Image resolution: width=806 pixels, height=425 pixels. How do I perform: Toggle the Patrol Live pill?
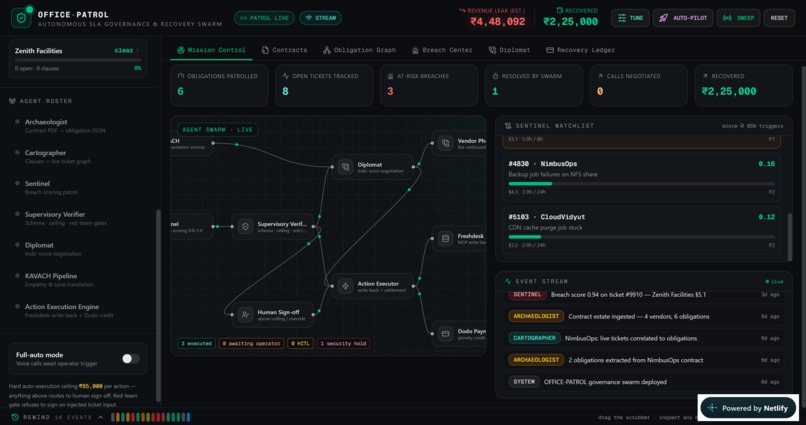pyautogui.click(x=264, y=18)
